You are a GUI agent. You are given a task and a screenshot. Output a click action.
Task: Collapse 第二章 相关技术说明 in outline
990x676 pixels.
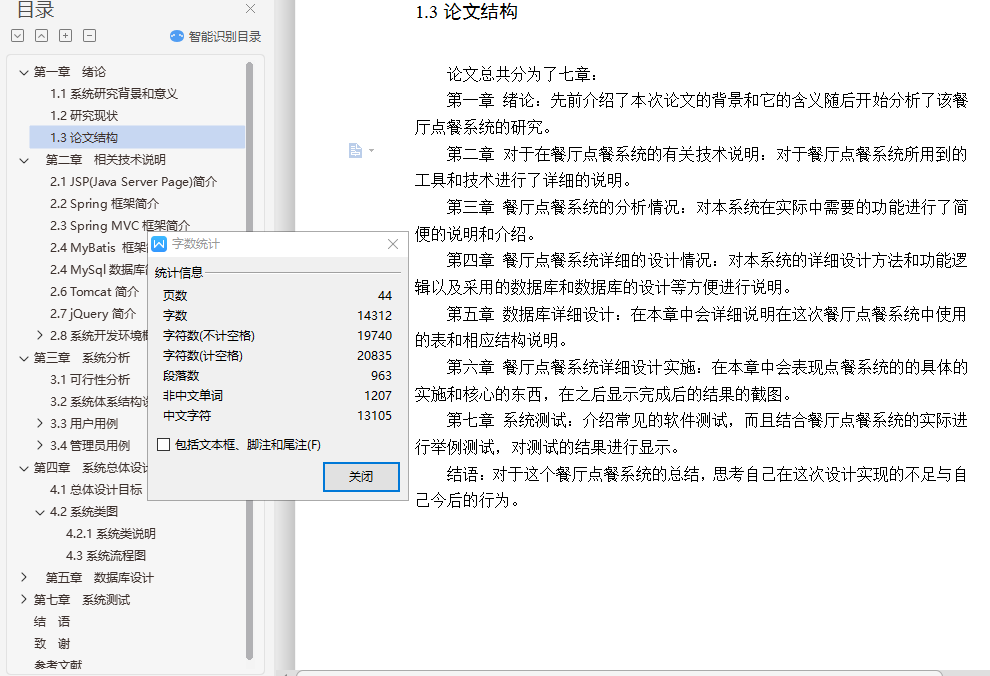pyautogui.click(x=24, y=160)
